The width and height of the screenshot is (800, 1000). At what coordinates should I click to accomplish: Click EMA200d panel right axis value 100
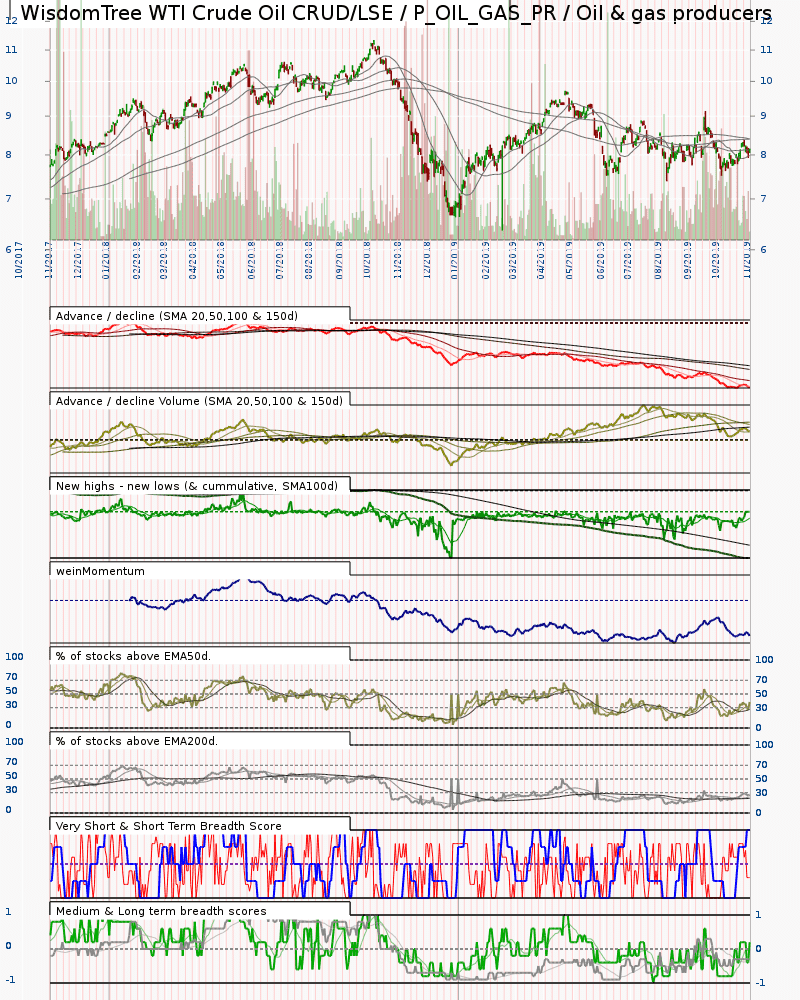[764, 745]
